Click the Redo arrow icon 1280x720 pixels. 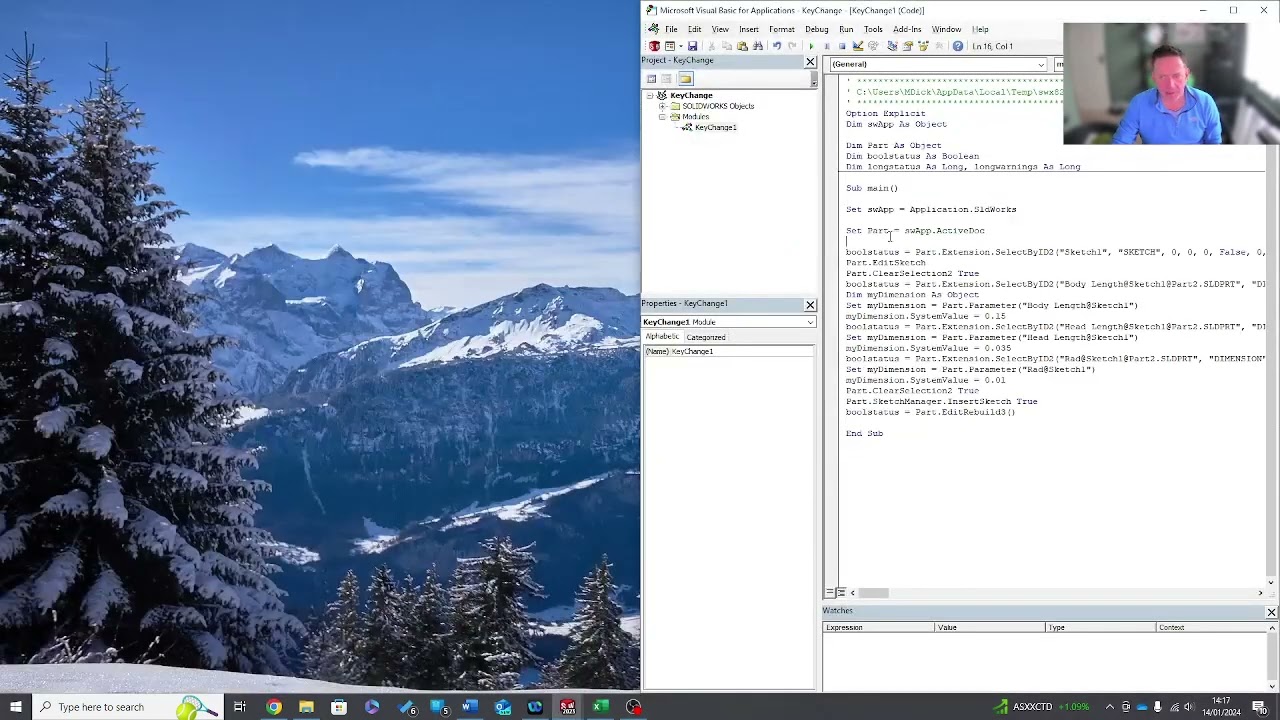tap(792, 46)
